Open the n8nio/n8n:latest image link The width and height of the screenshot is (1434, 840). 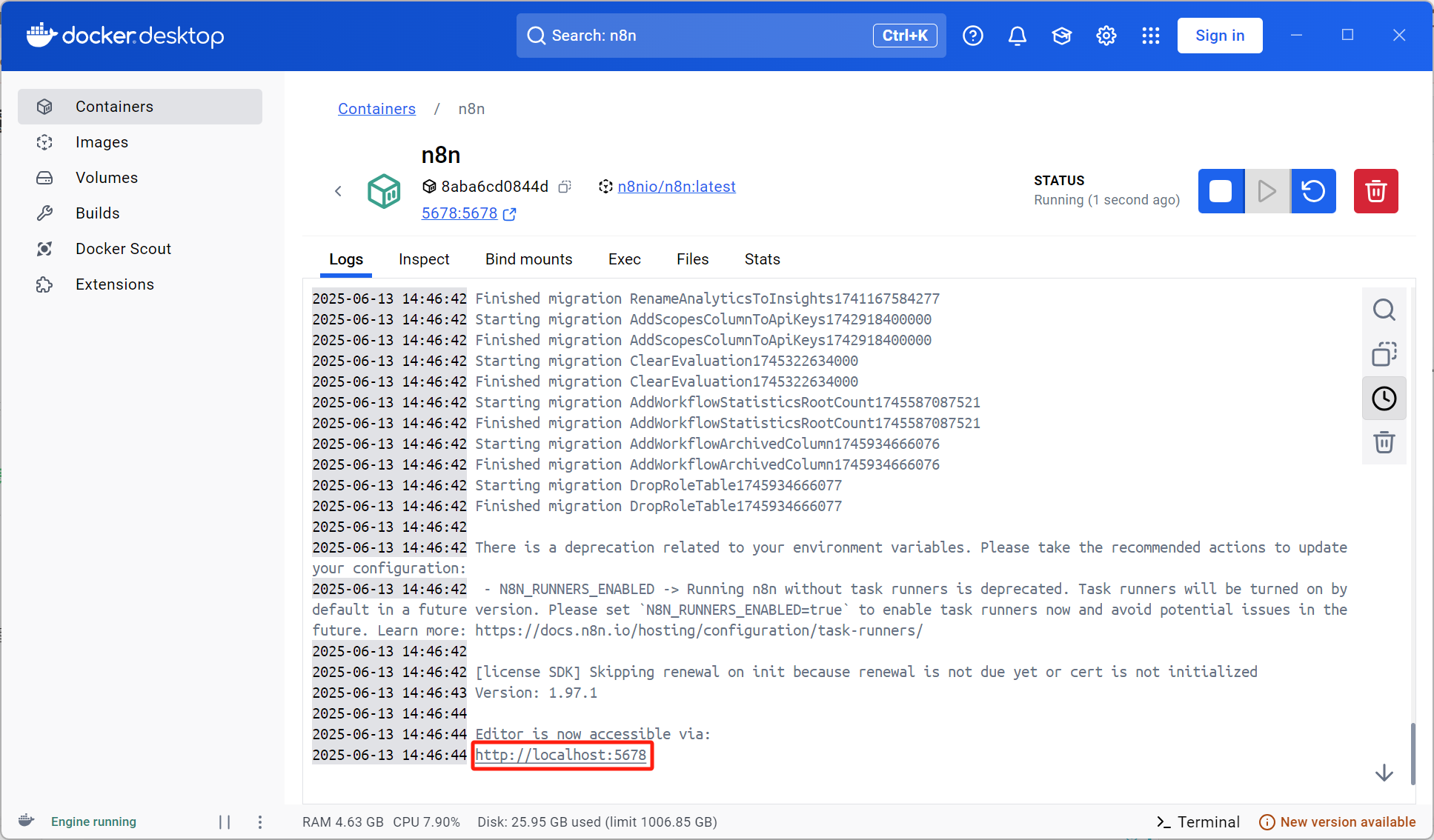[x=677, y=187]
